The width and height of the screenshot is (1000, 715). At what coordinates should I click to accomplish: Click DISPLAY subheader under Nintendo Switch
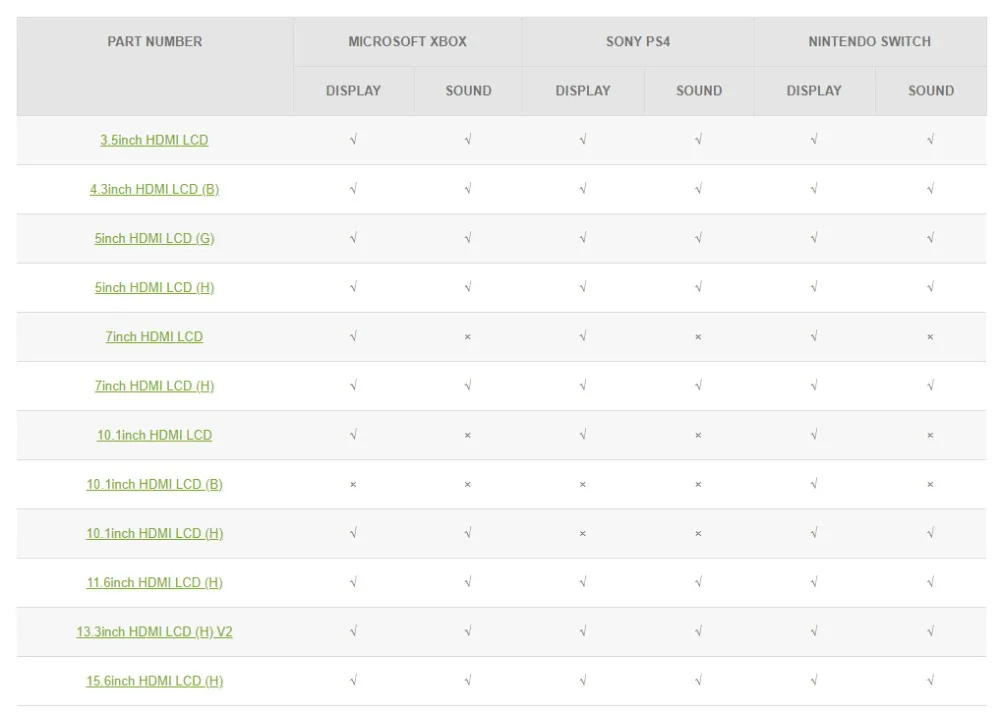click(x=814, y=91)
